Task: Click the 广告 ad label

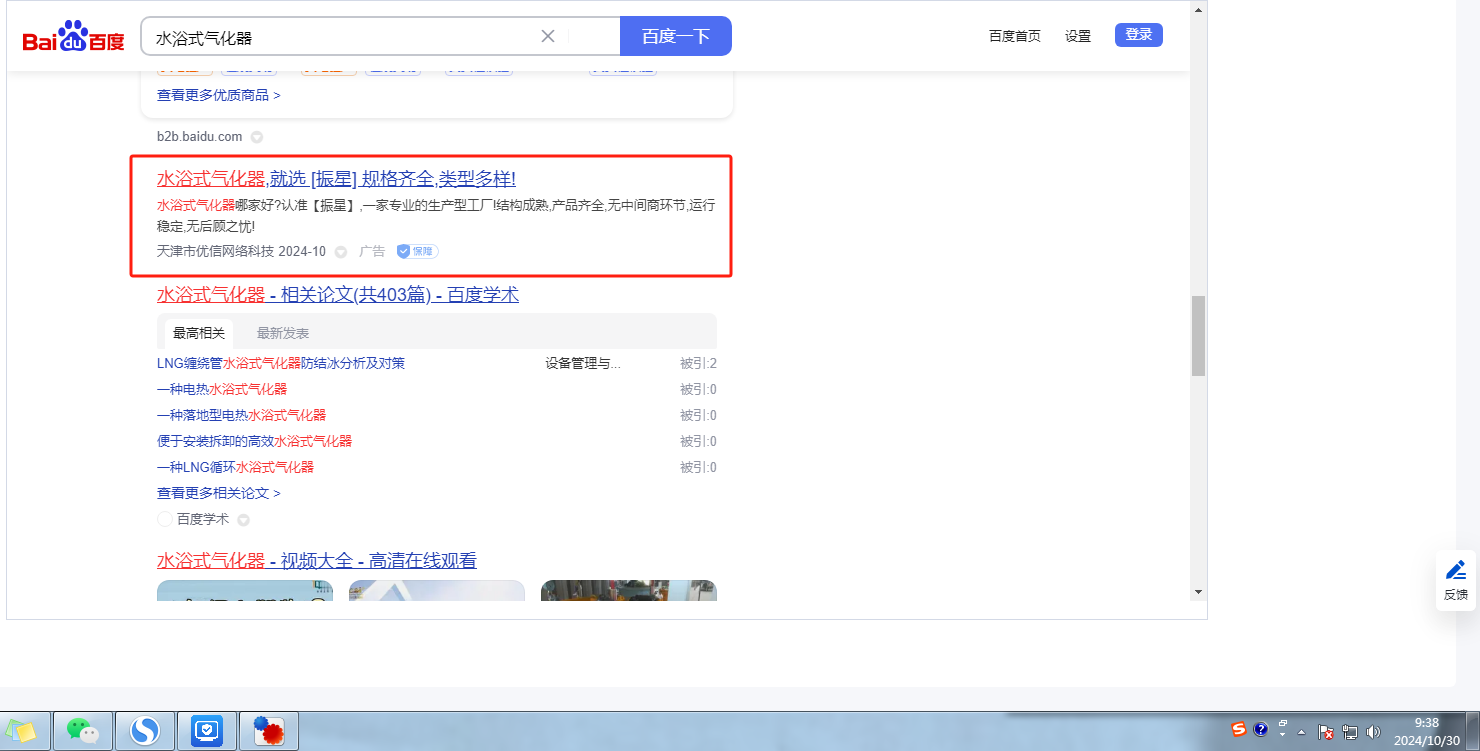Action: pos(372,251)
